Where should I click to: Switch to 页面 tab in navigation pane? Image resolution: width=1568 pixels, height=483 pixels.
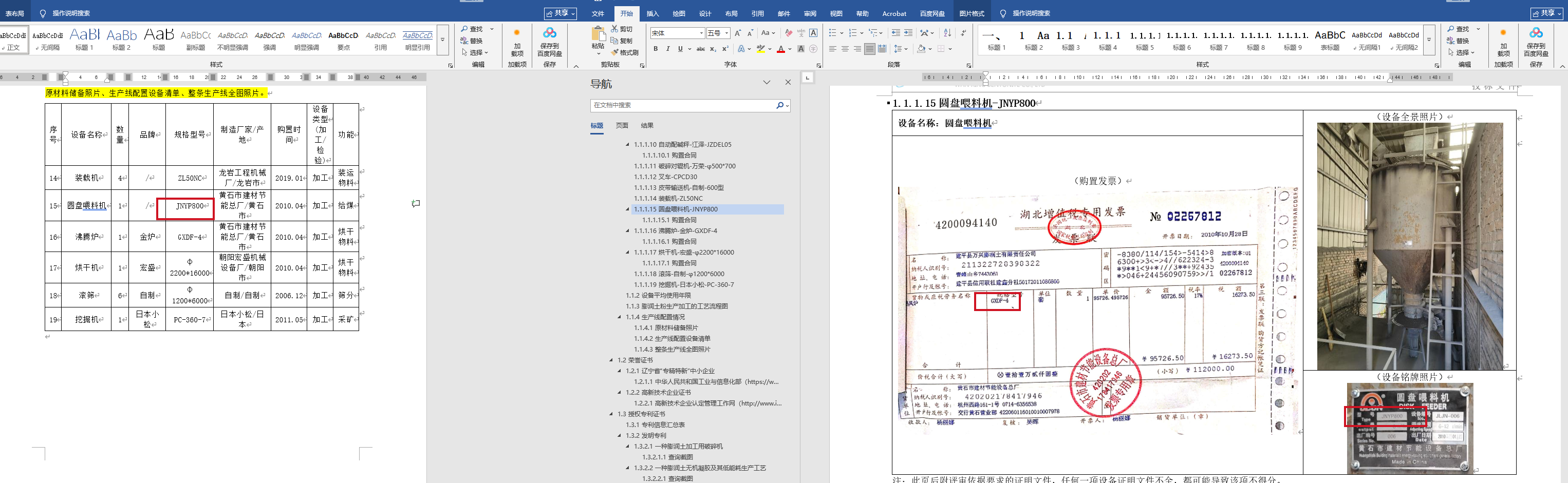pos(622,125)
